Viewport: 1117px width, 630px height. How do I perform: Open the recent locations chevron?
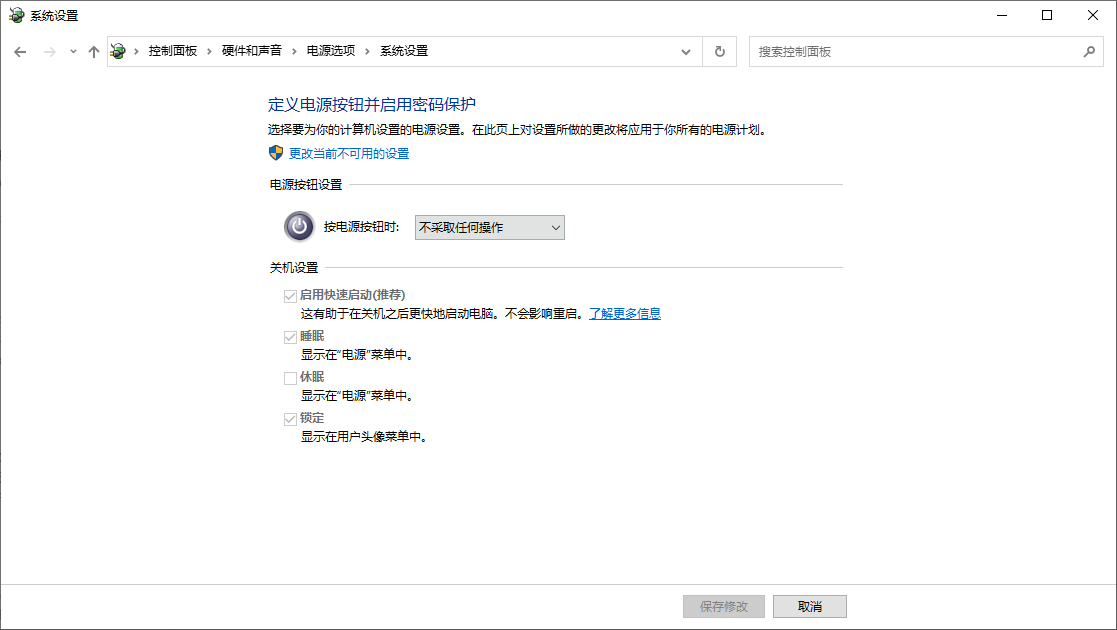[x=73, y=52]
